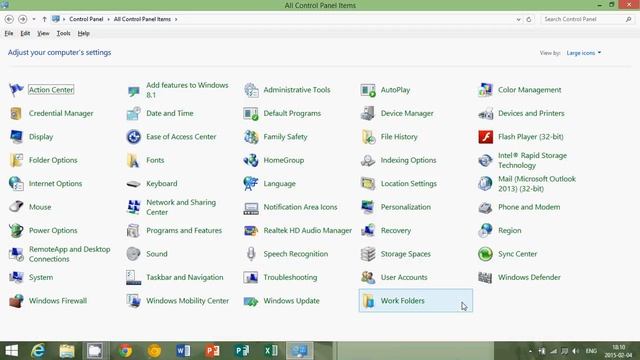Show hidden tray icons arrow

click(x=530, y=351)
